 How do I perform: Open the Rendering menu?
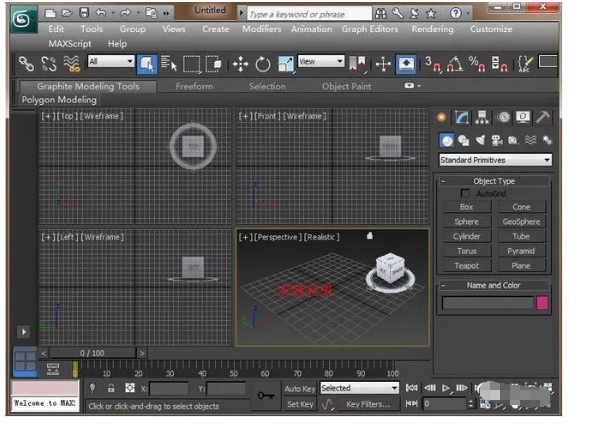tap(432, 29)
